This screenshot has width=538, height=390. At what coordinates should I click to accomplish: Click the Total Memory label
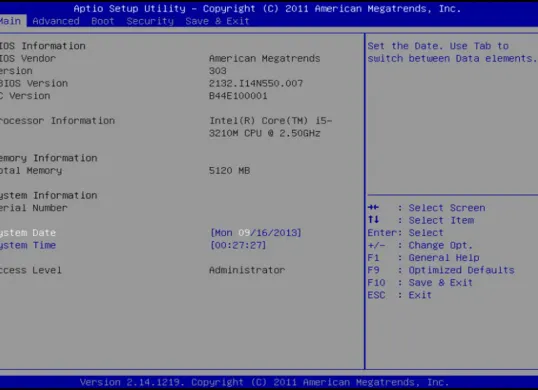tap(31, 170)
